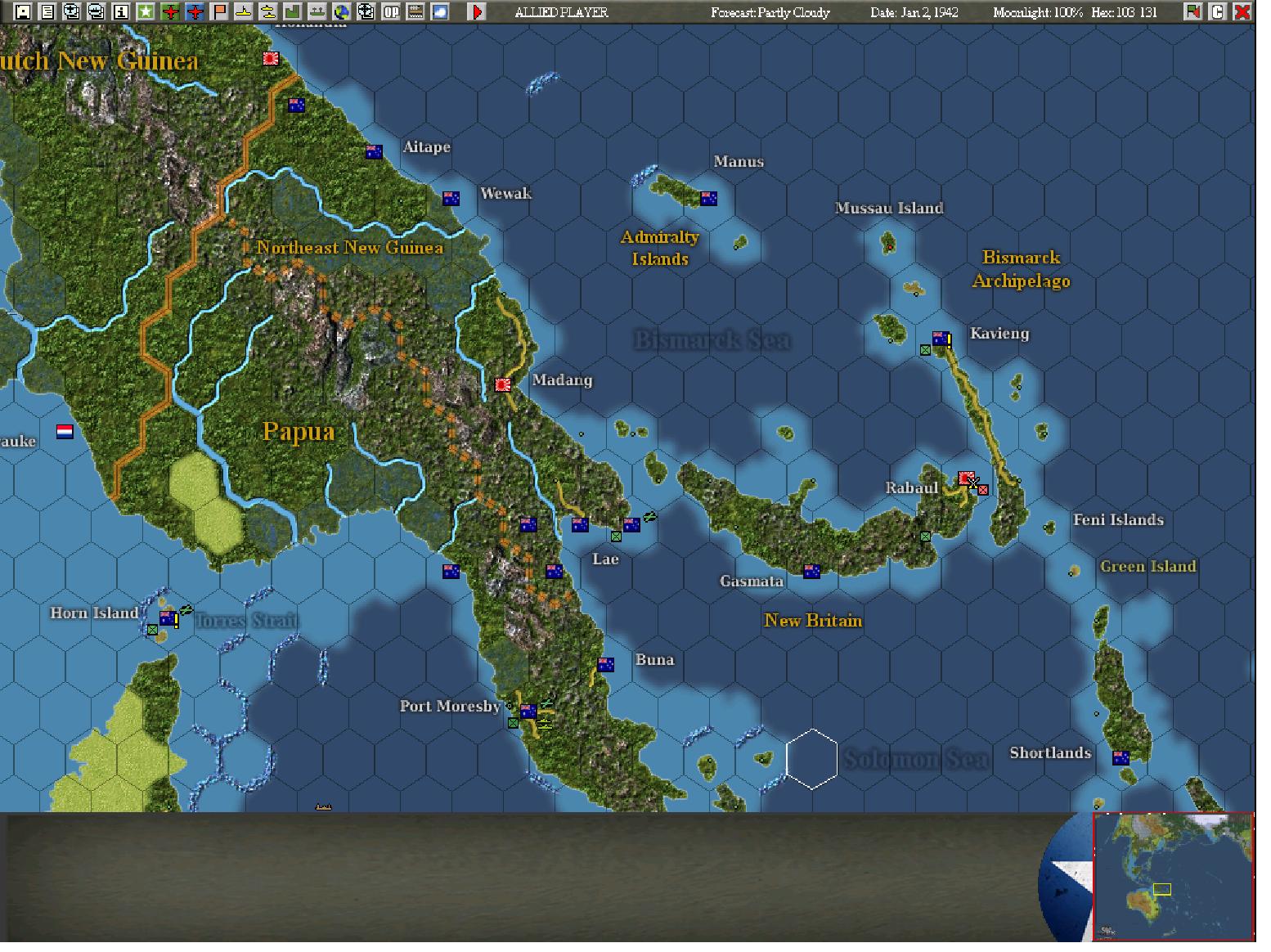The image size is (1271, 952).
Task: Click the 'Moonlight: 100%' status text
Action: click(1037, 12)
